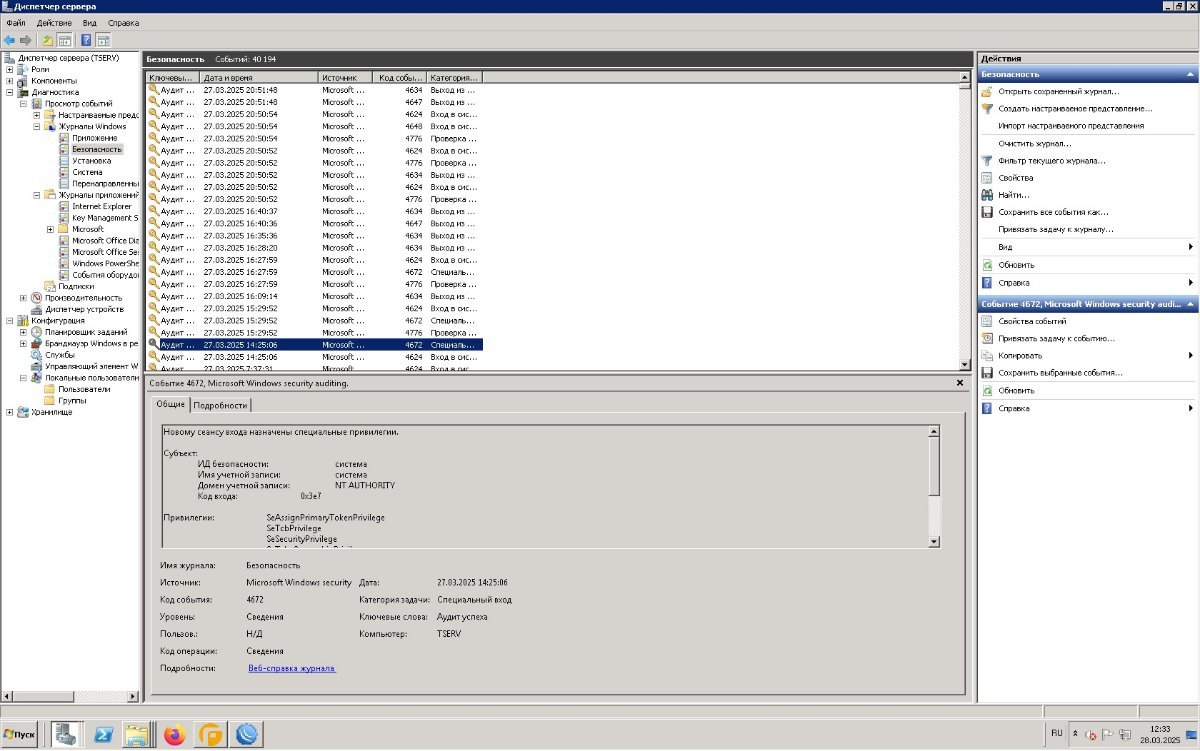Click Обновить under the Событие 4672 actions
Viewport: 1200px width, 751px height.
tap(1016, 390)
